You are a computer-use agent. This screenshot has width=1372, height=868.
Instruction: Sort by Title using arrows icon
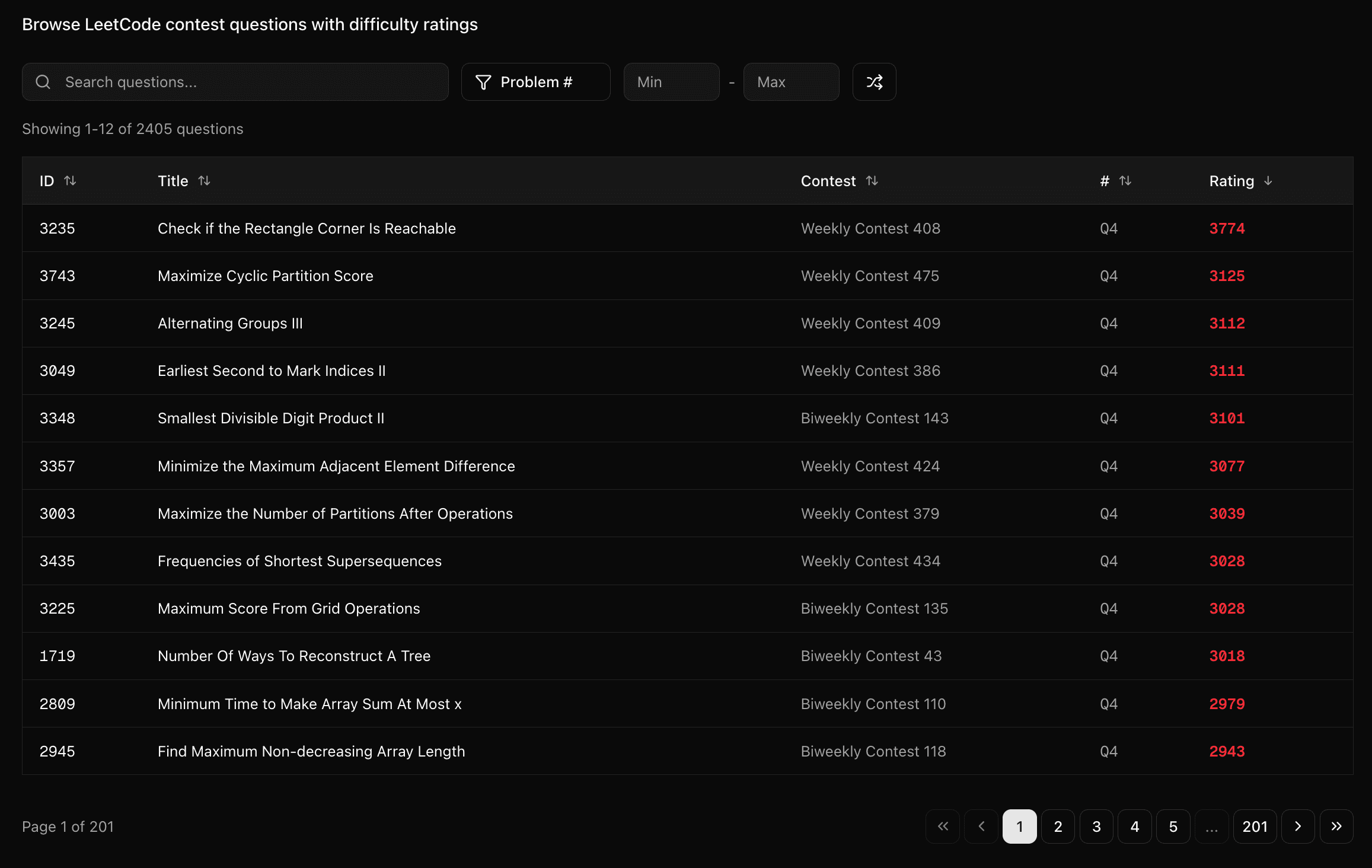click(204, 181)
